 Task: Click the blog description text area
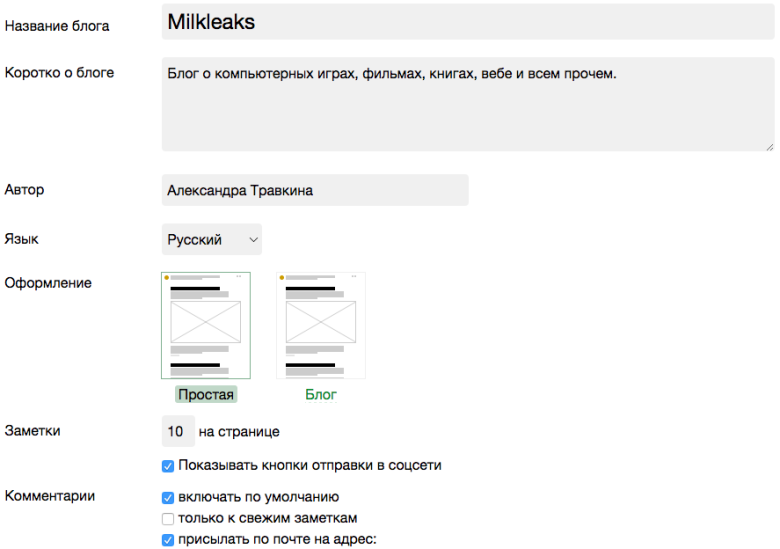point(468,104)
